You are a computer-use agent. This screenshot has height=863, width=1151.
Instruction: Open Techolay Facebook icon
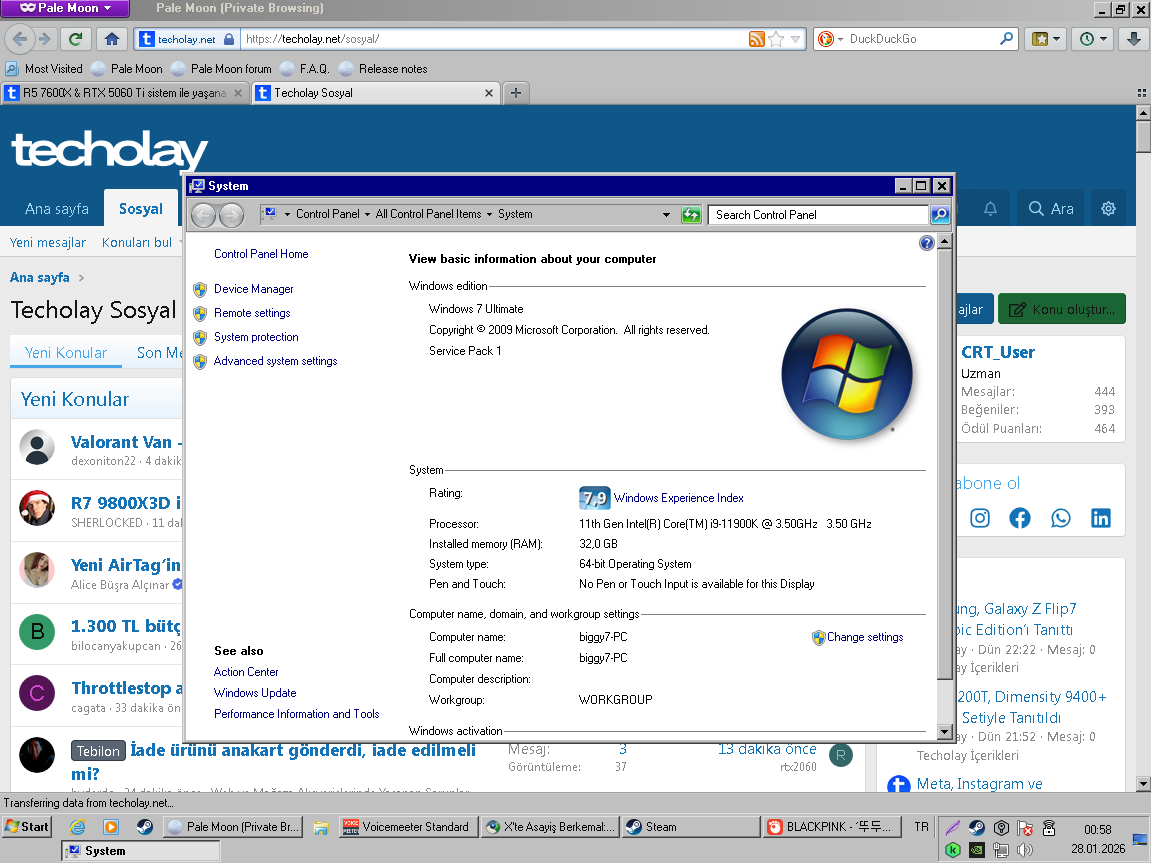[x=1020, y=518]
